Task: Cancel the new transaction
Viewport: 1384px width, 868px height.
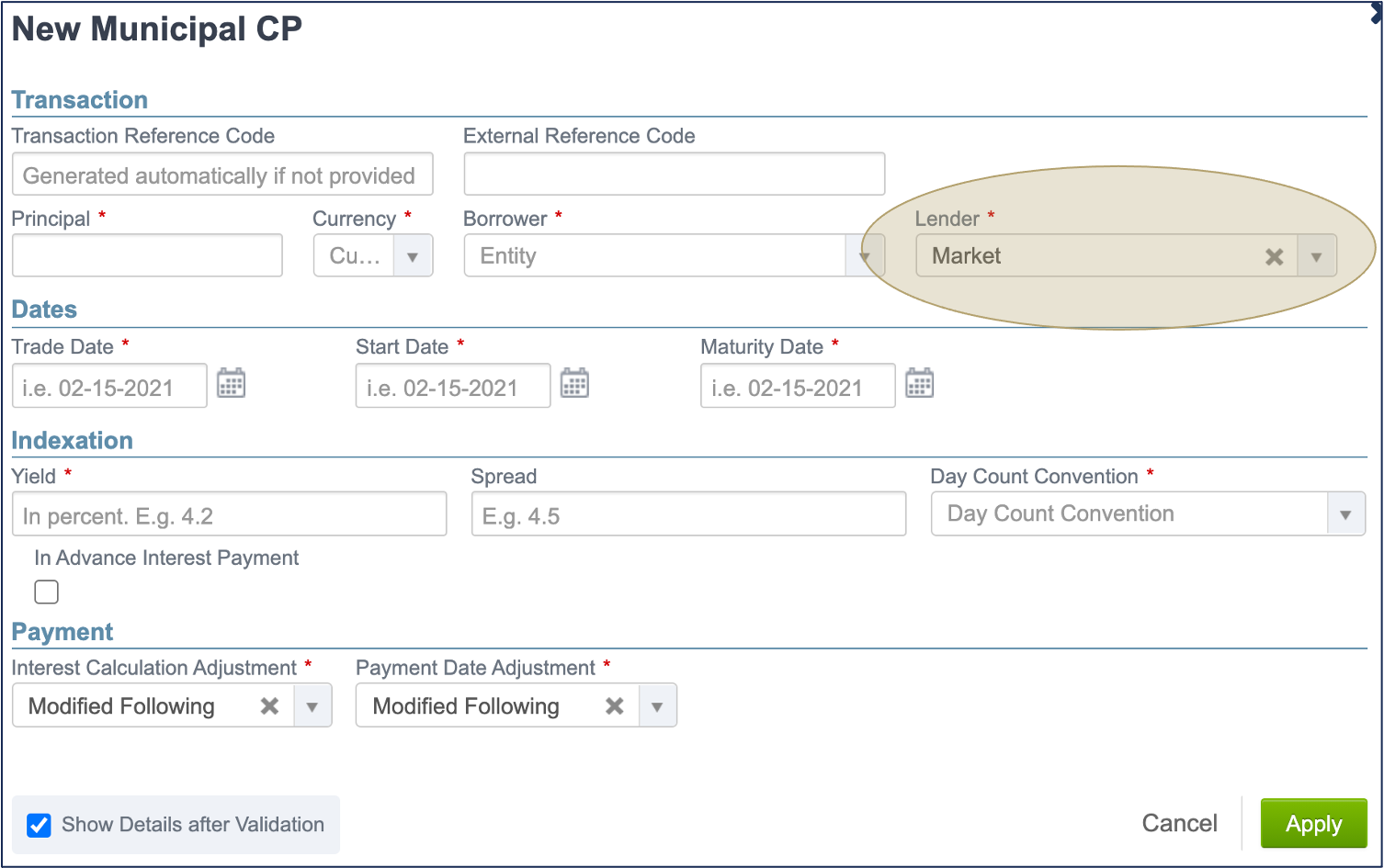Action: coord(1179,824)
